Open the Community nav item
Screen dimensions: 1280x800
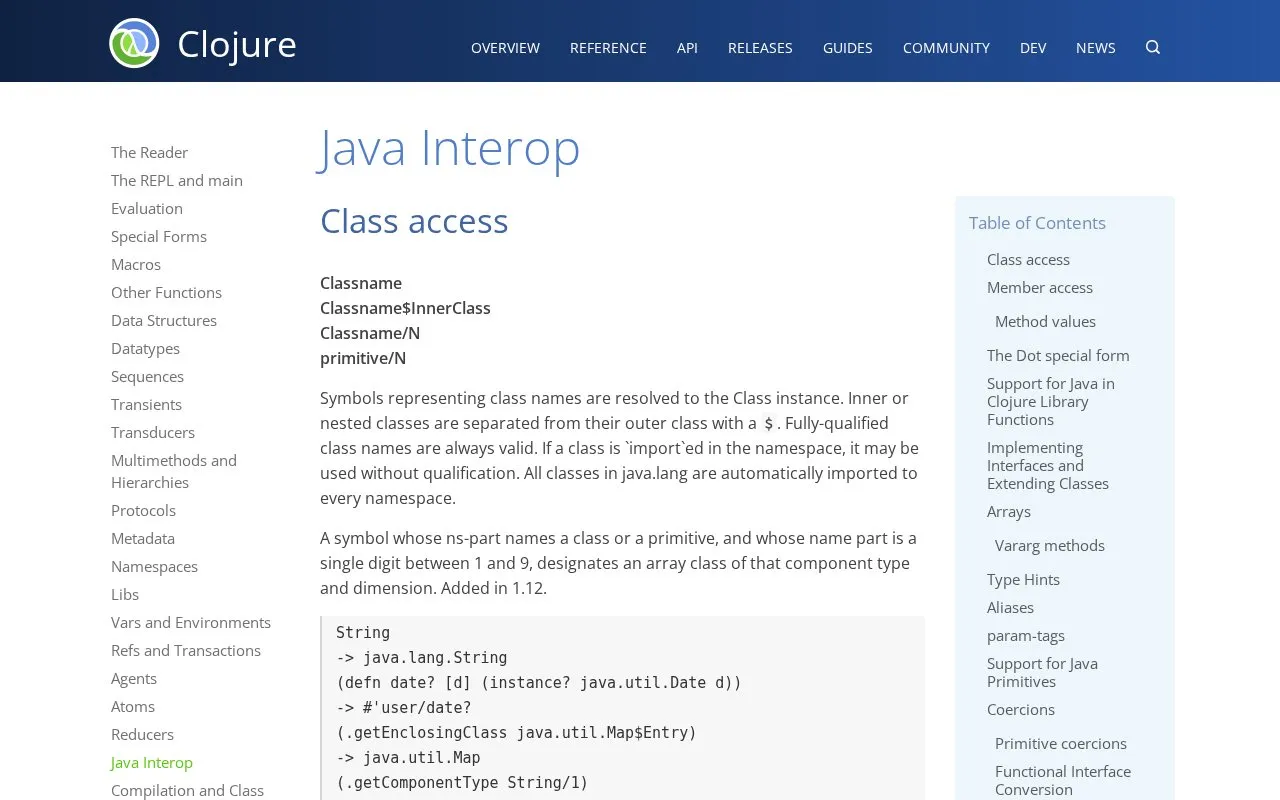(x=946, y=48)
